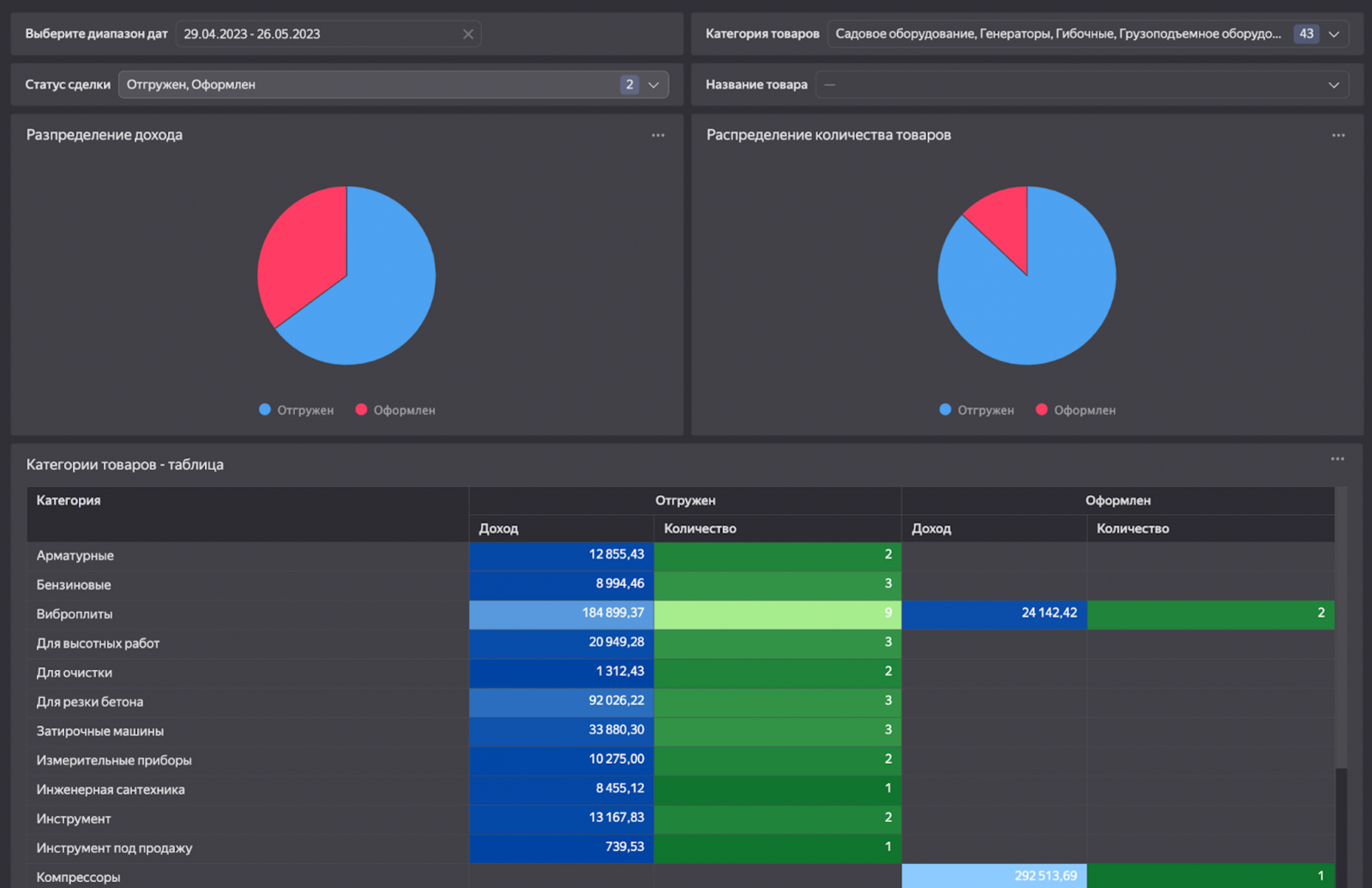Open menu of the product quantity chart
This screenshot has height=888, width=1372.
point(1338,136)
